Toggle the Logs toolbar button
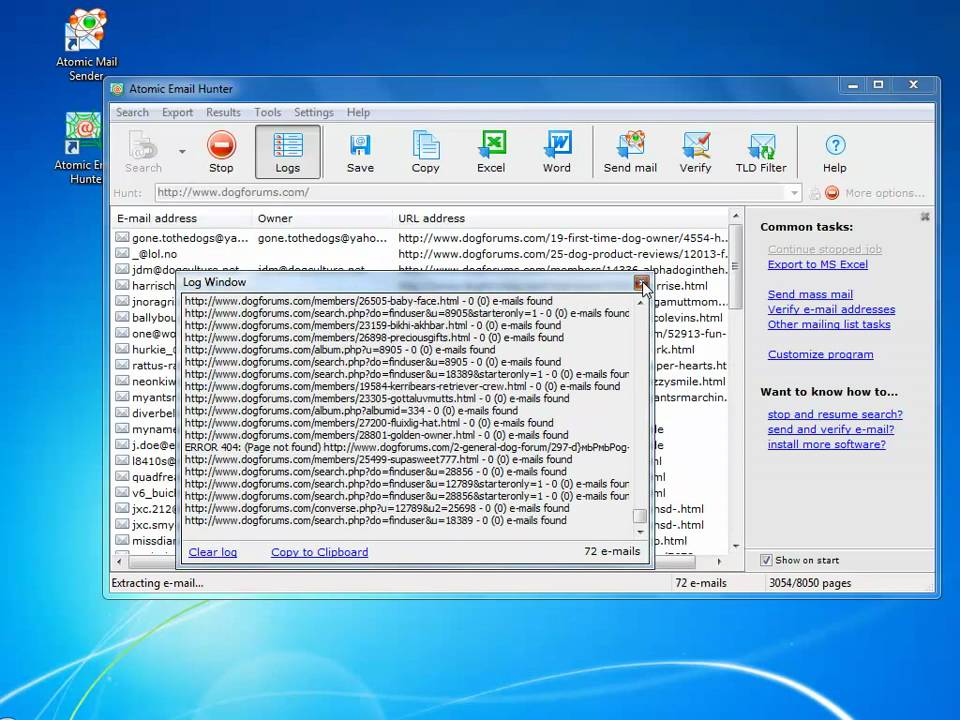This screenshot has height=720, width=960. pos(288,152)
